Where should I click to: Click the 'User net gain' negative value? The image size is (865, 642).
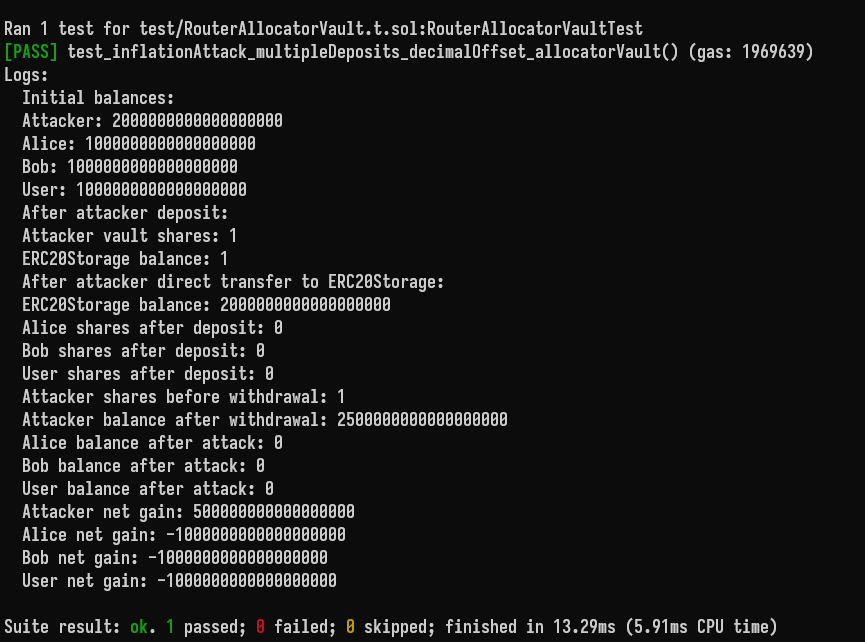(247, 581)
